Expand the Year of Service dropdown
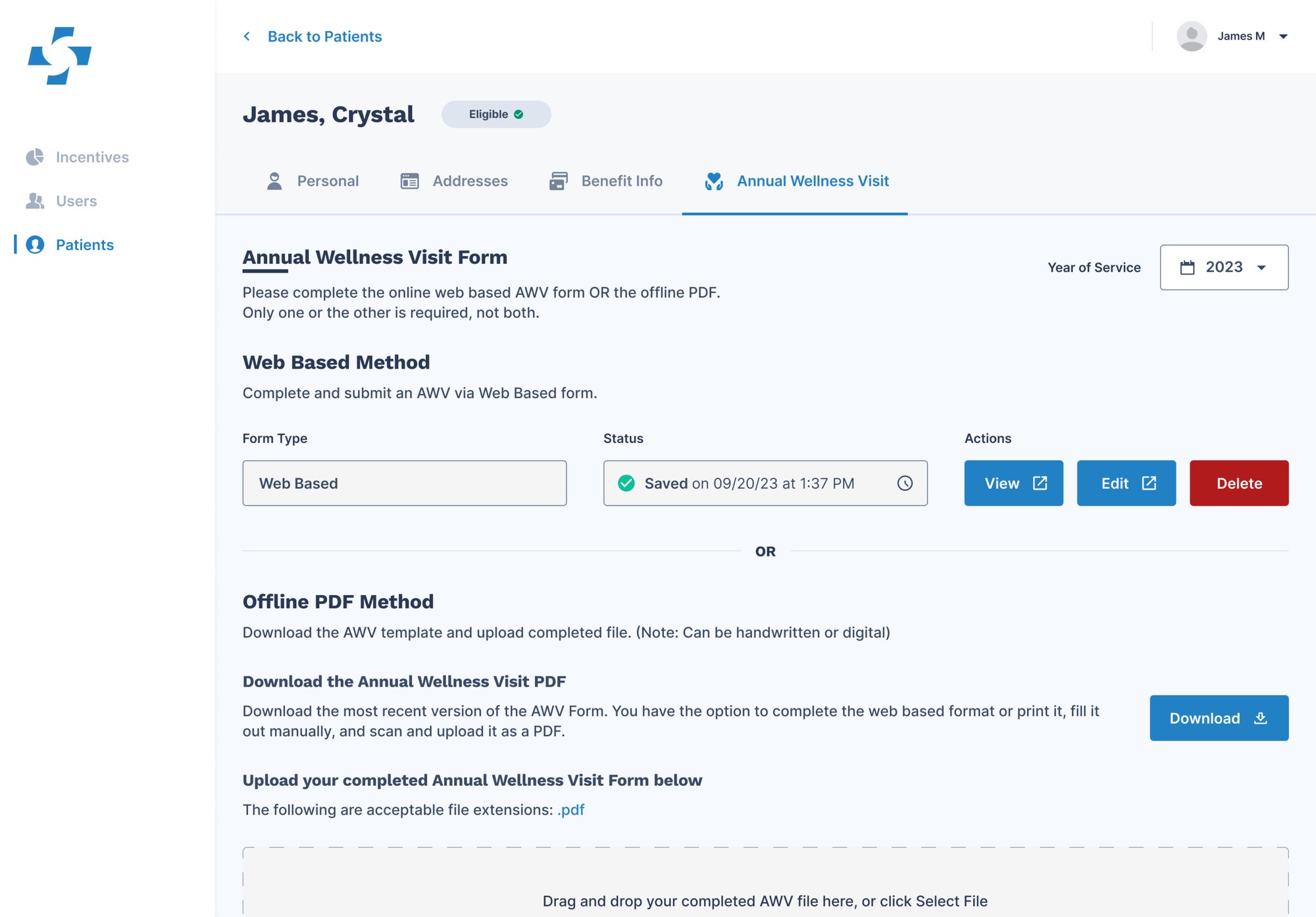1316x917 pixels. (1224, 267)
